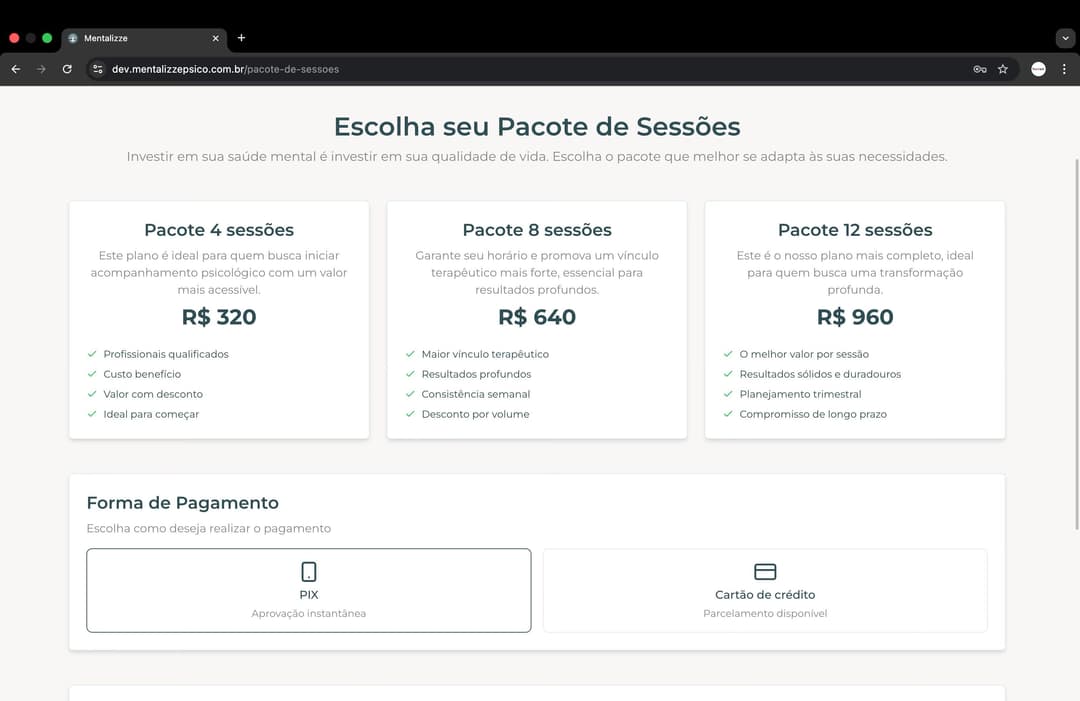The height and width of the screenshot is (701, 1080).
Task: Open the saved passwords key icon
Action: coord(980,69)
